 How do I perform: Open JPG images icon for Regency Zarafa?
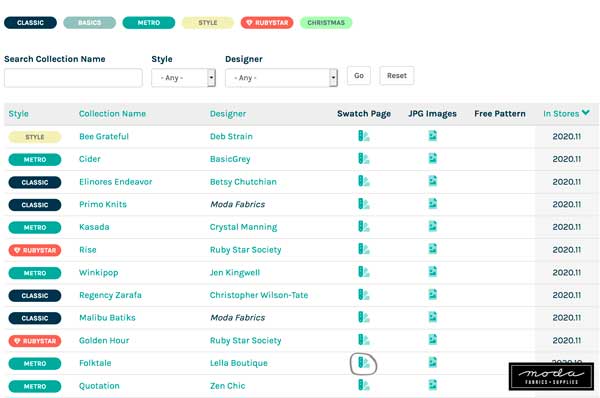(432, 295)
